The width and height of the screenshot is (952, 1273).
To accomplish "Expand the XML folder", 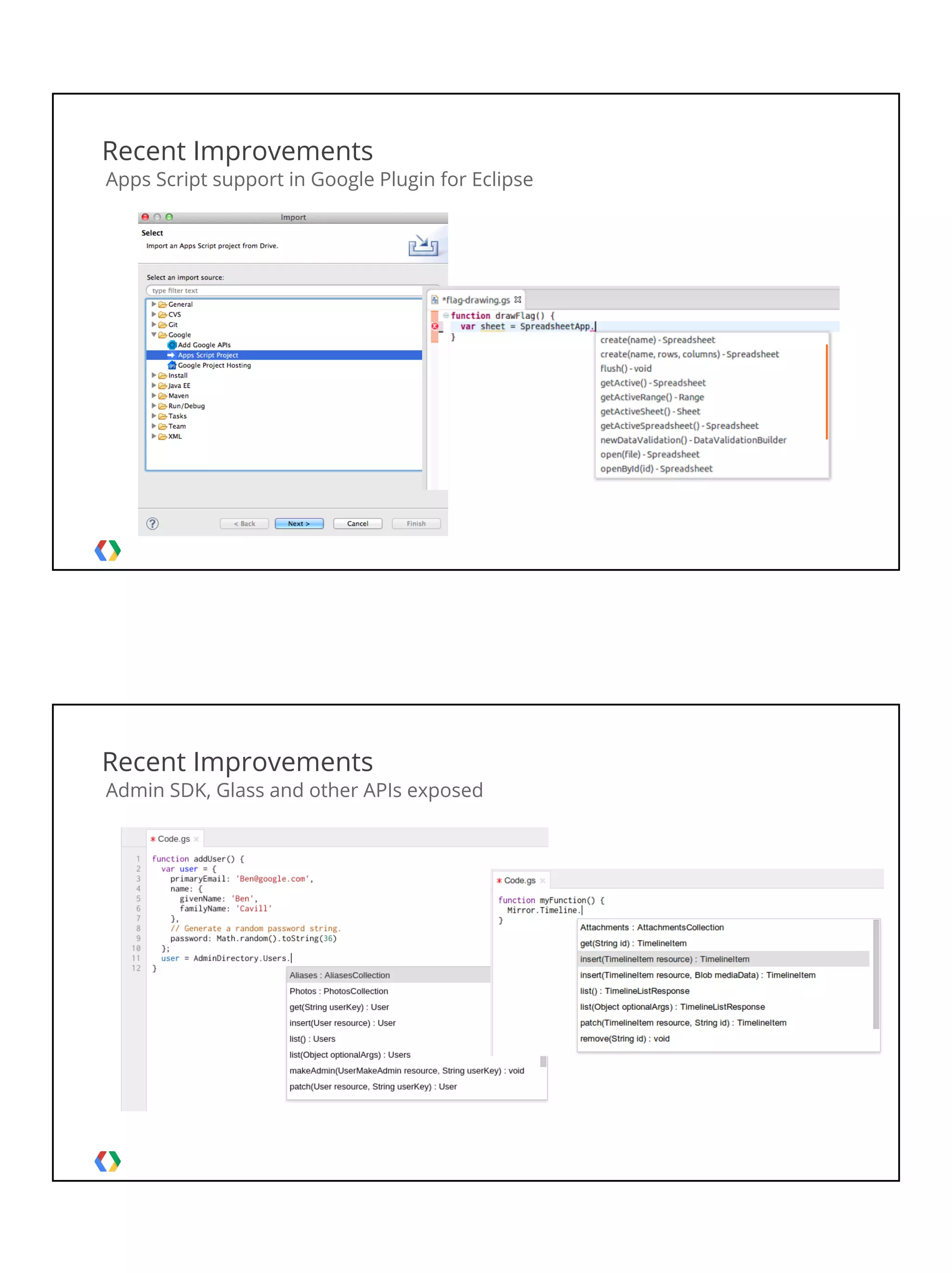I will [x=153, y=436].
